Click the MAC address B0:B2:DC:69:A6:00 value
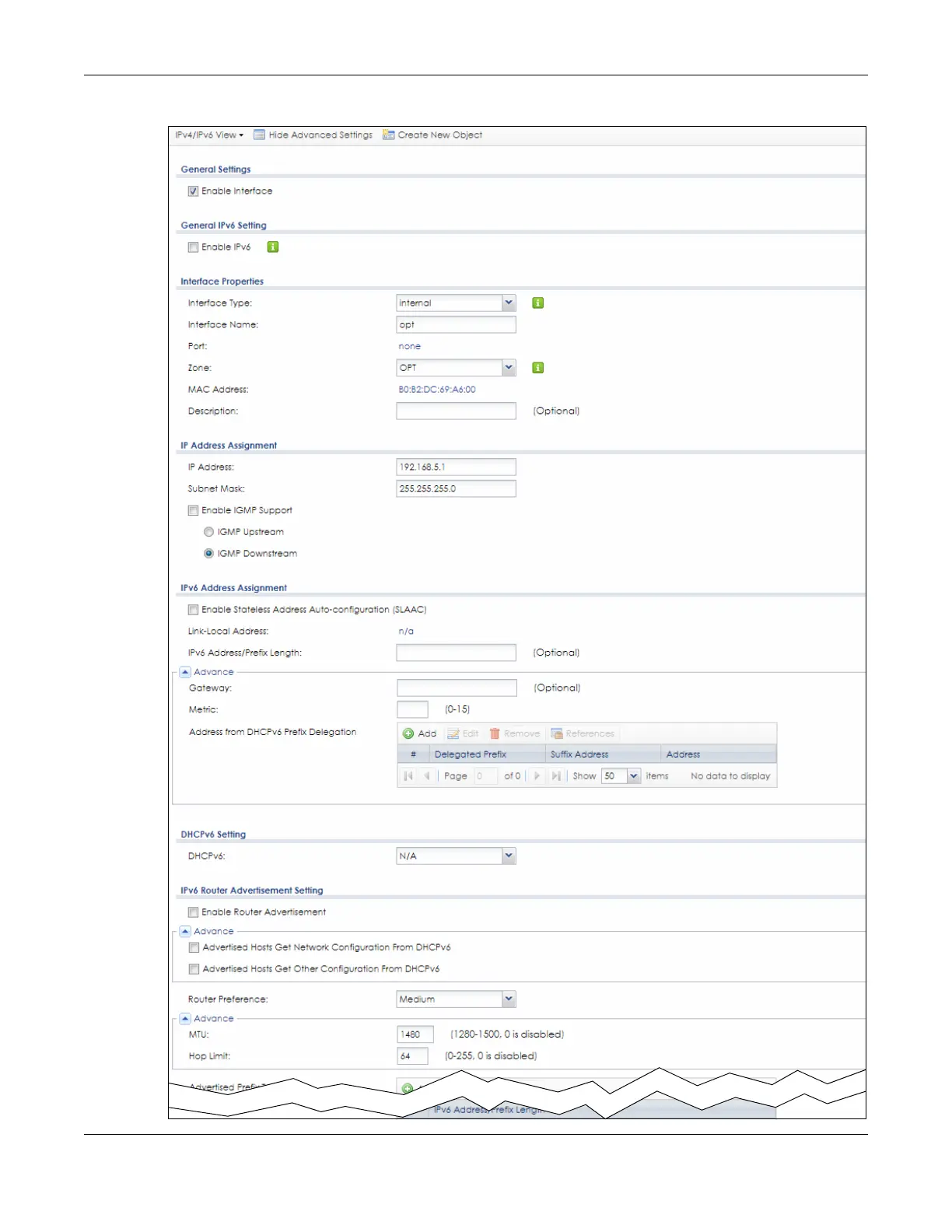This screenshot has height=1232, width=952. pyautogui.click(x=436, y=390)
